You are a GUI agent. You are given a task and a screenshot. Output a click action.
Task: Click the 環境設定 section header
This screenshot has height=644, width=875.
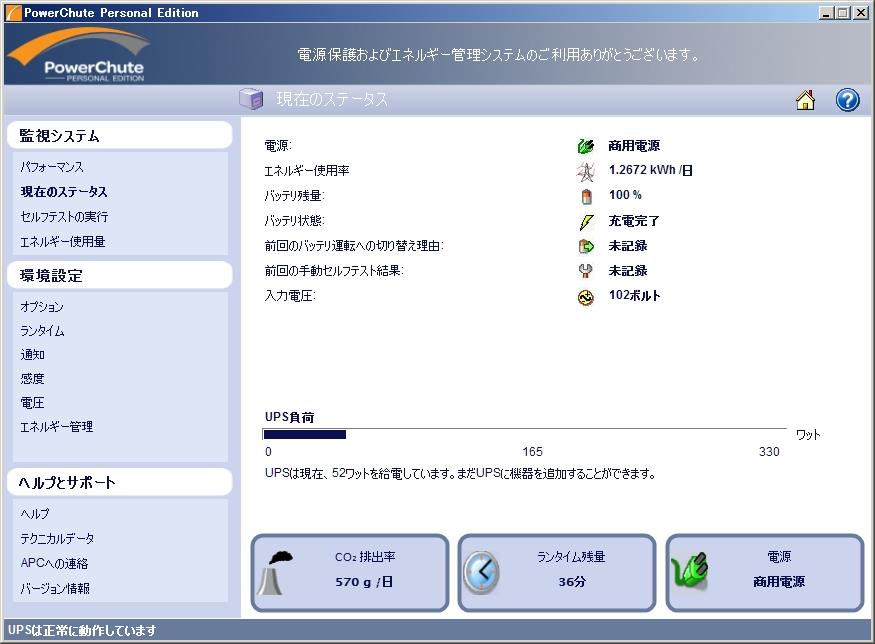tap(119, 275)
